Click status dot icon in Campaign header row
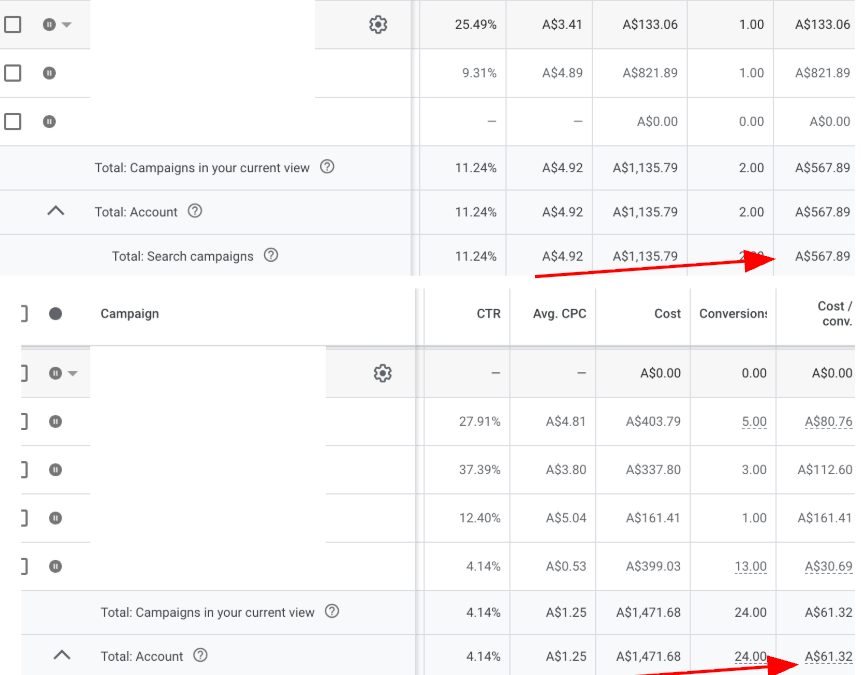This screenshot has width=861, height=675. [55, 314]
